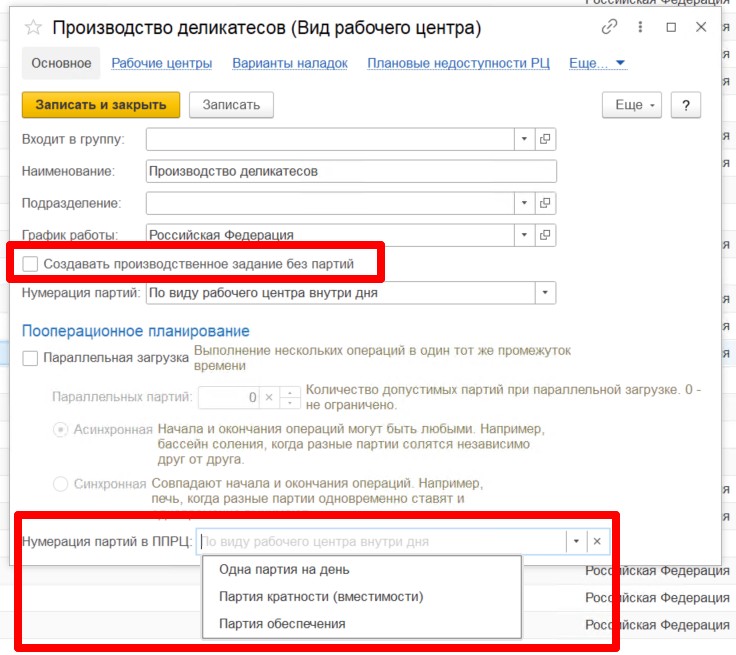
Task: Expand the Нумерация партий dropdown
Action: click(x=545, y=293)
